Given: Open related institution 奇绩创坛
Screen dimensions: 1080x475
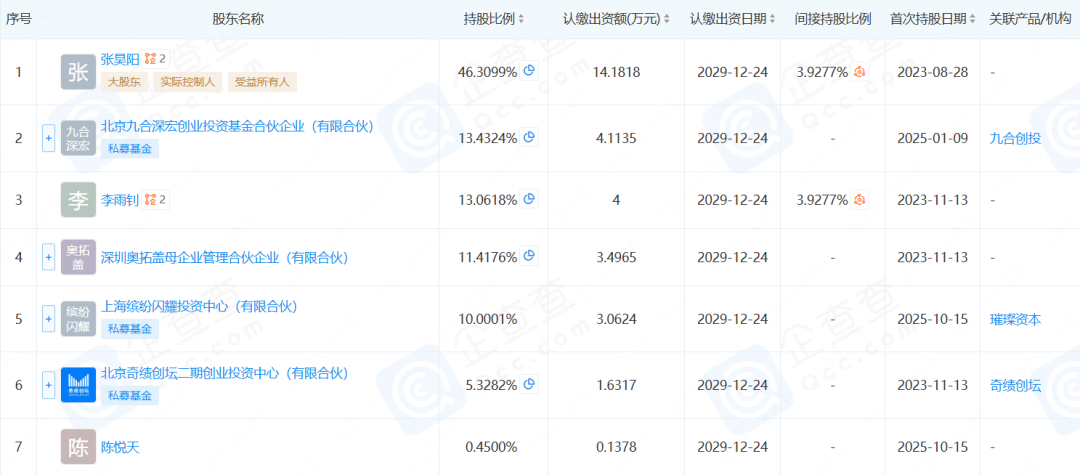Looking at the screenshot, I should 1015,386.
